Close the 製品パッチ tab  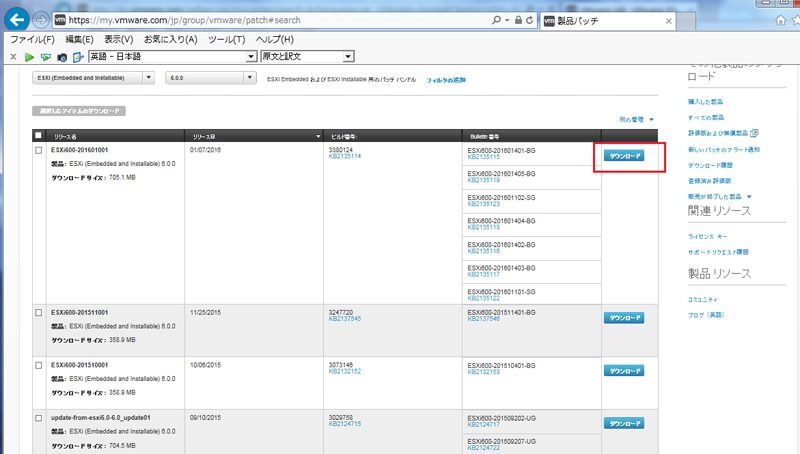tap(668, 21)
